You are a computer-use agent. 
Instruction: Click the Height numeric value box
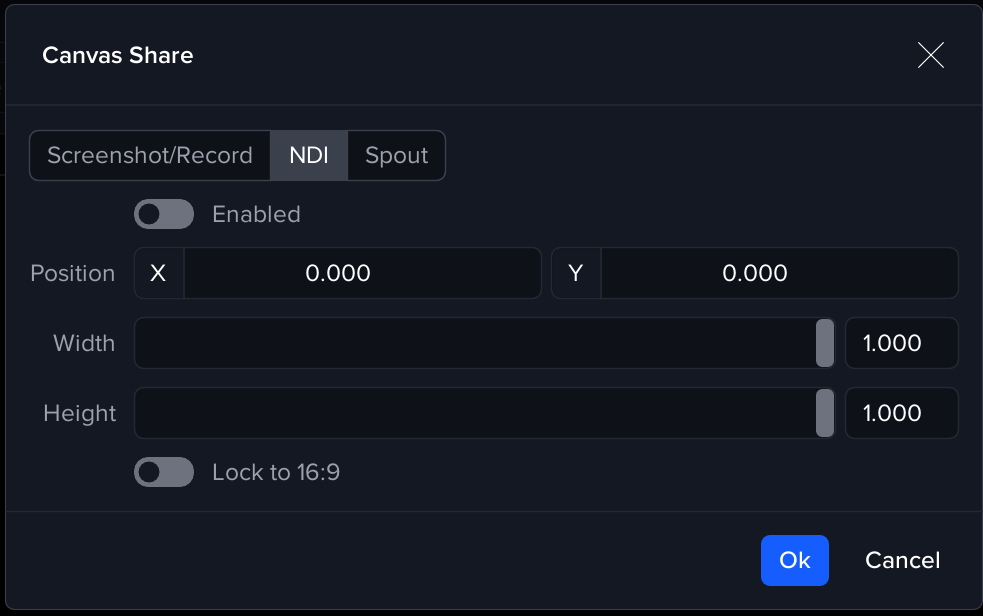(901, 413)
